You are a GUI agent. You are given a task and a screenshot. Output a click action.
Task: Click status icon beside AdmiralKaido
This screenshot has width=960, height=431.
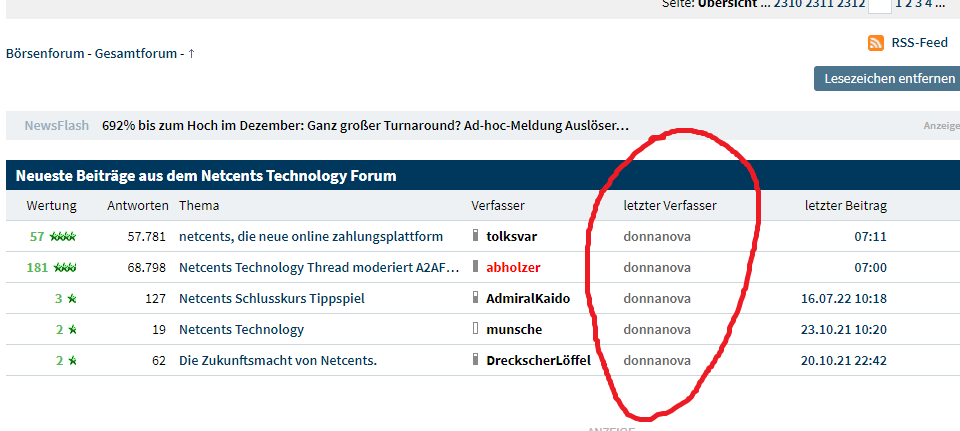475,298
